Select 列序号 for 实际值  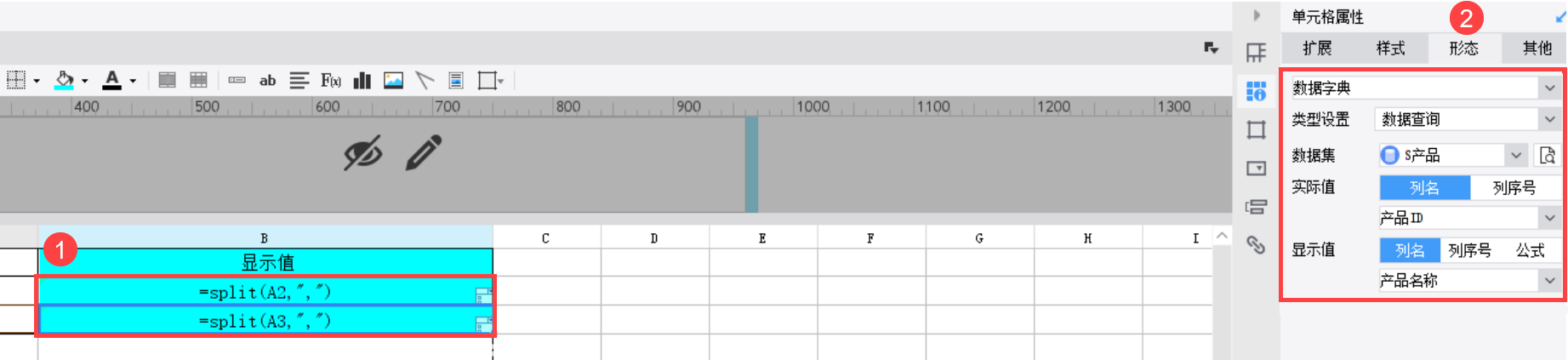1514,187
